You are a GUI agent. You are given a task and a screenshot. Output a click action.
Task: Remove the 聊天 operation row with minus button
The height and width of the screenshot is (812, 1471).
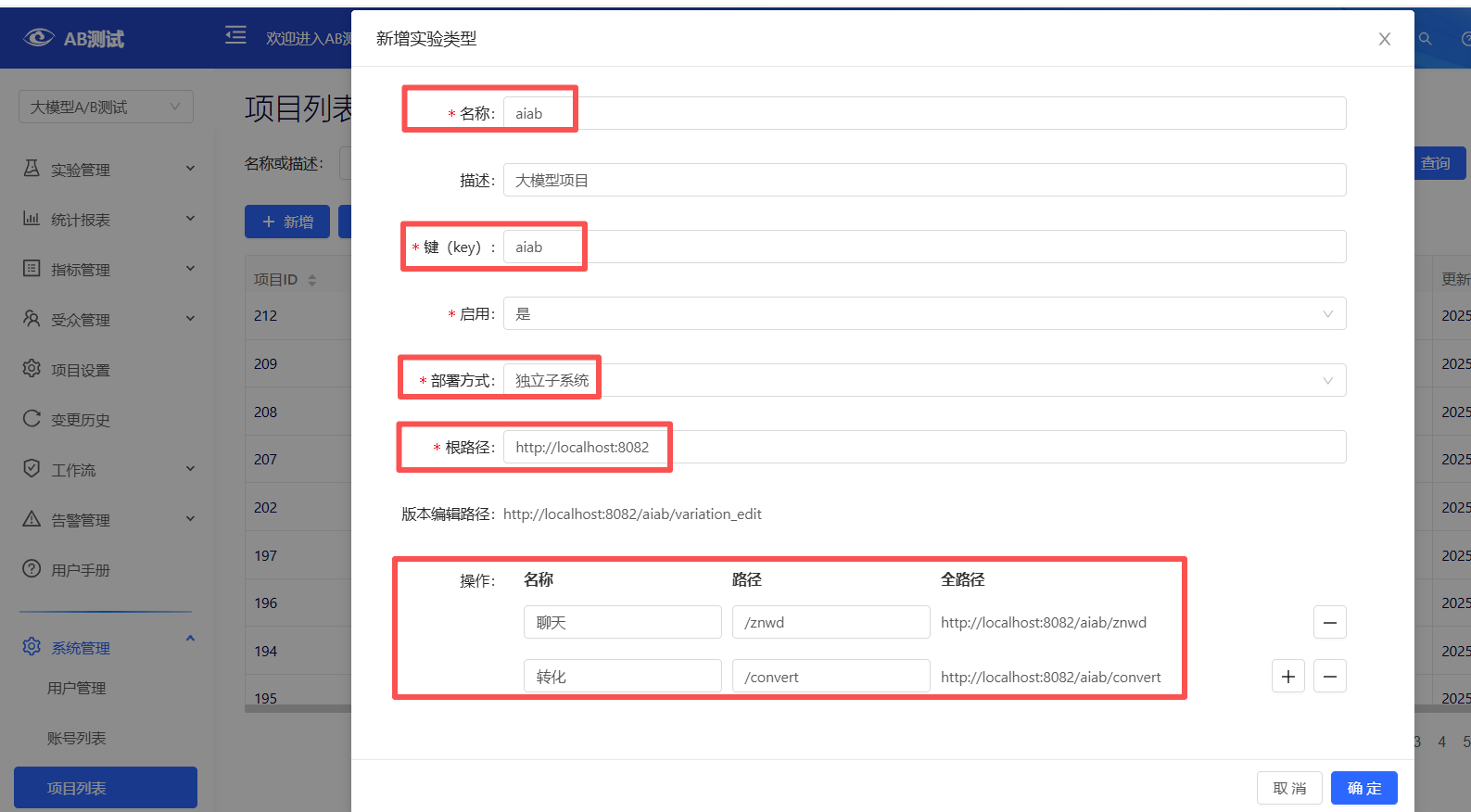click(1329, 623)
